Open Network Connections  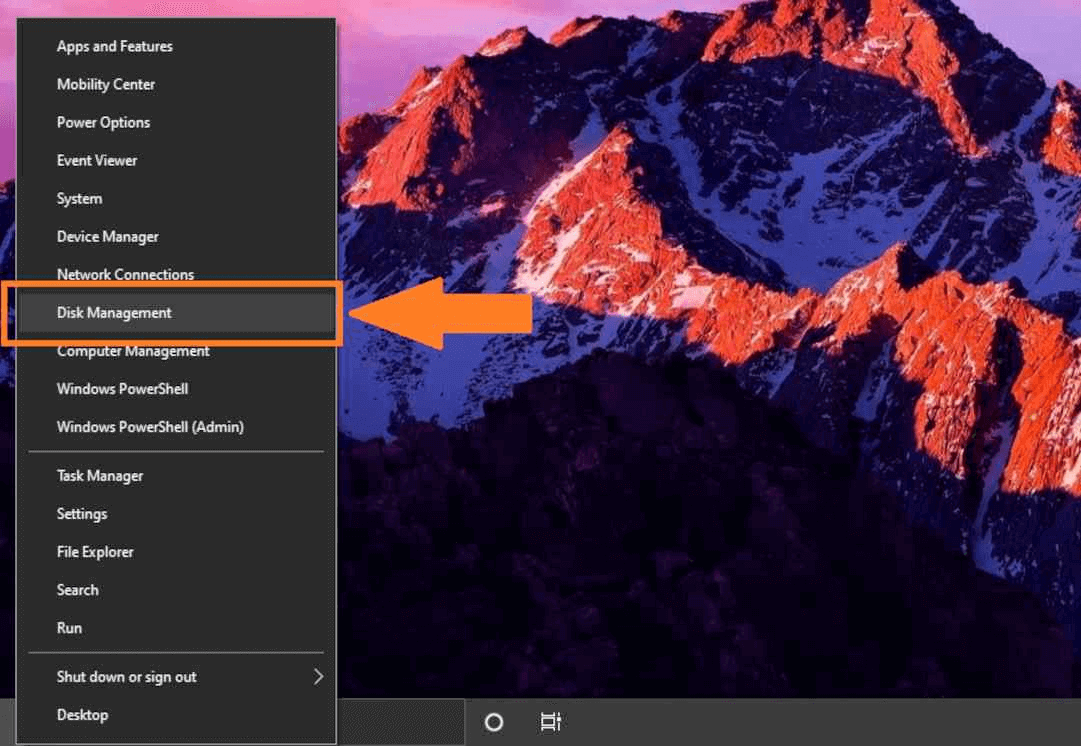[x=125, y=274]
